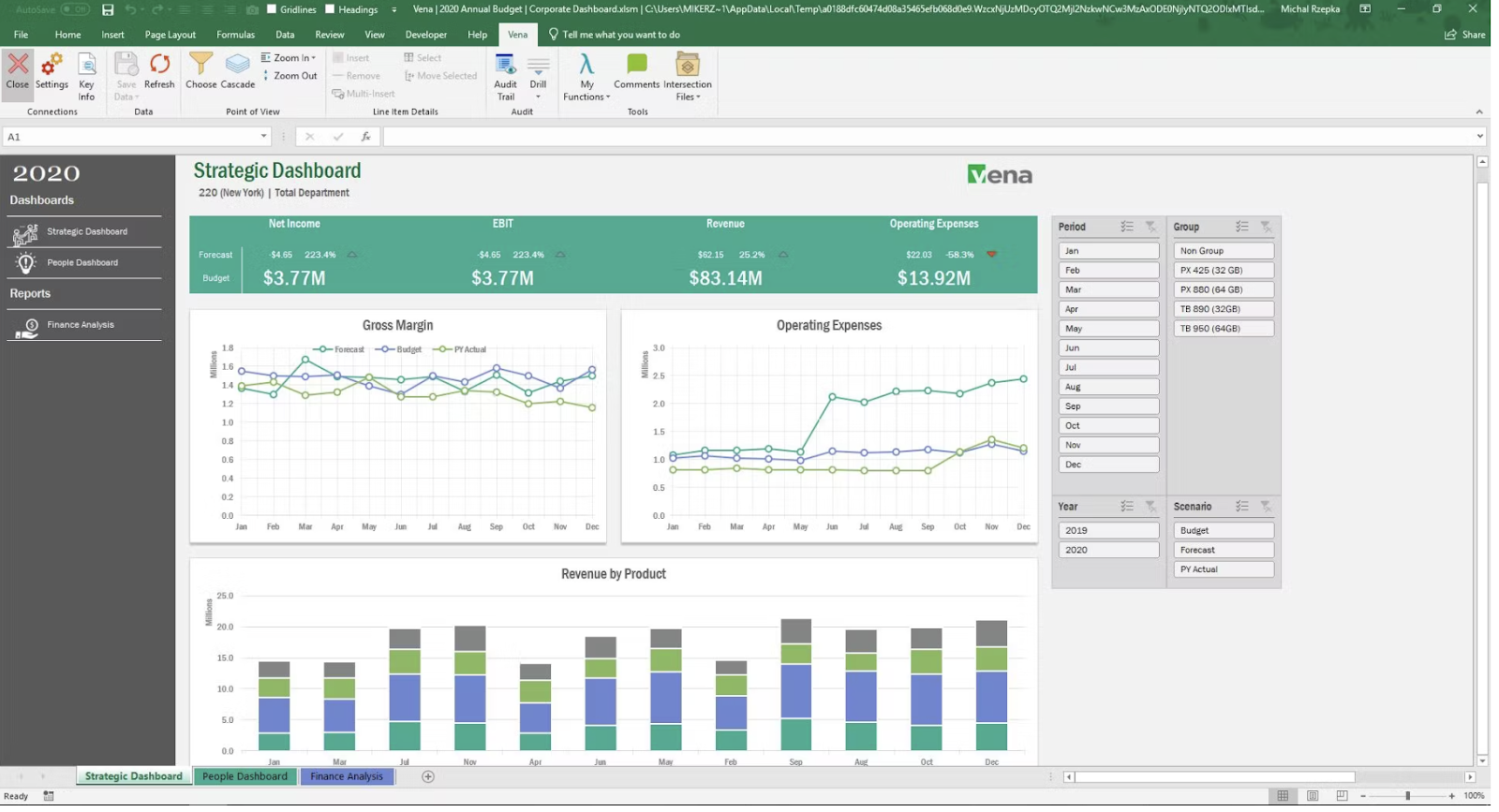Click Tell me what you want to do
This screenshot has height=812, width=1499.
[615, 35]
